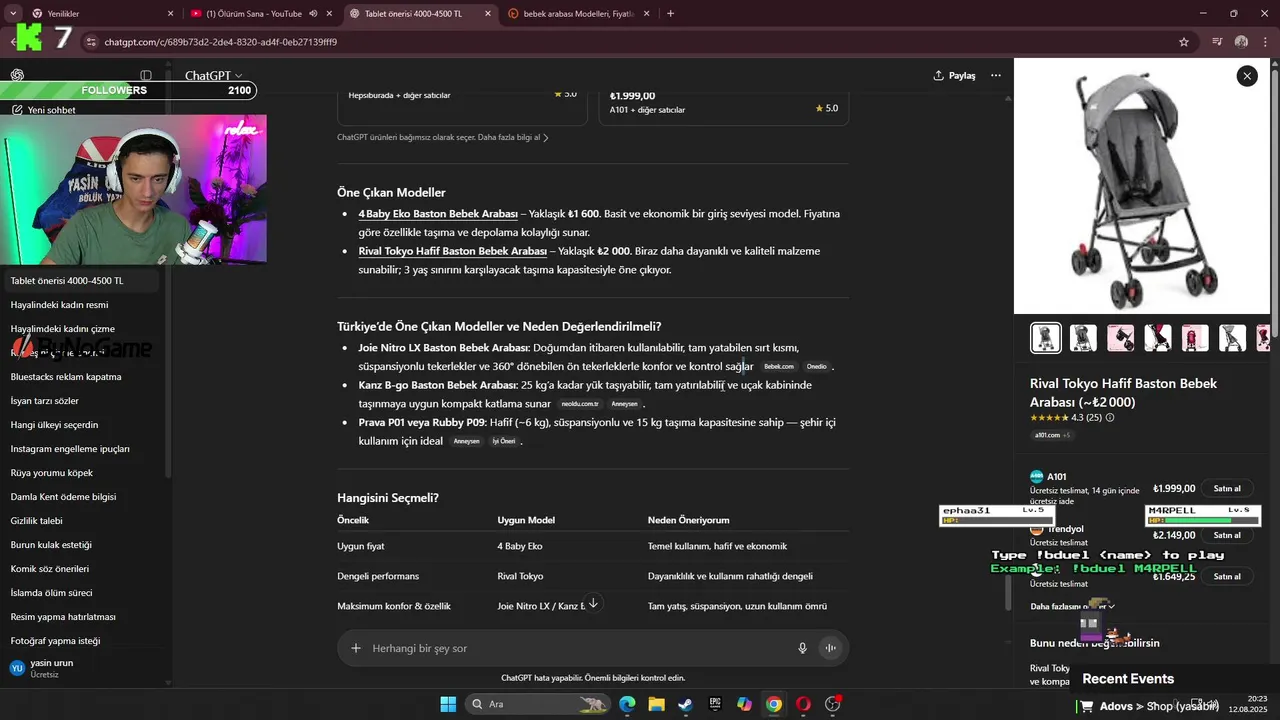
Task: Open Steam from the taskbar
Action: [x=685, y=704]
